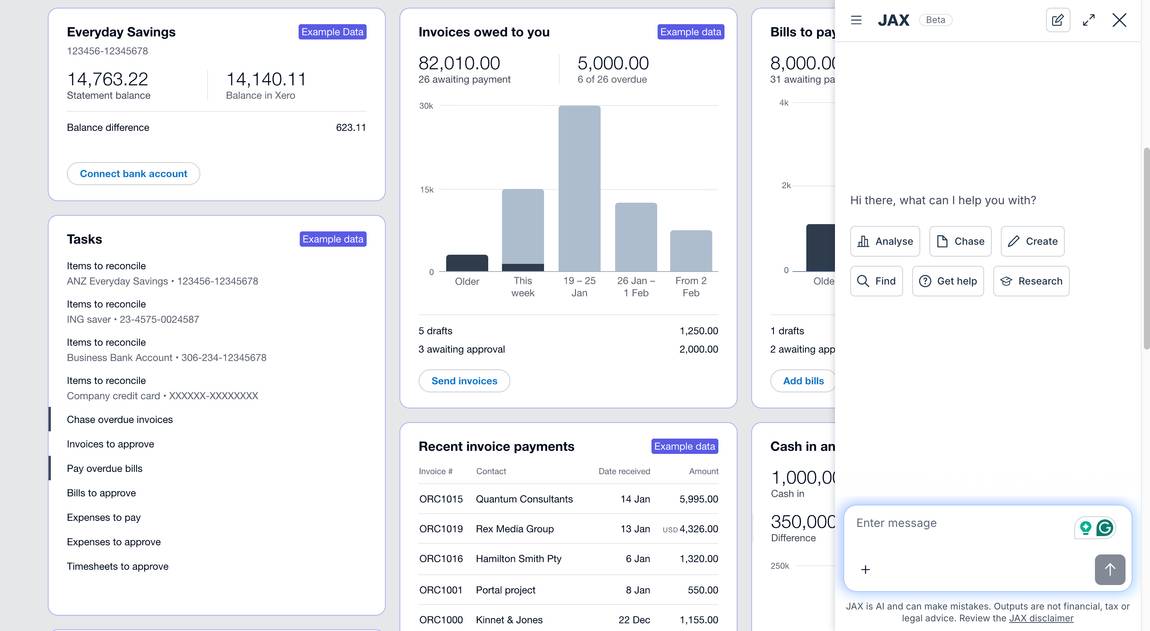Open the JAX hamburger menu

point(856,20)
